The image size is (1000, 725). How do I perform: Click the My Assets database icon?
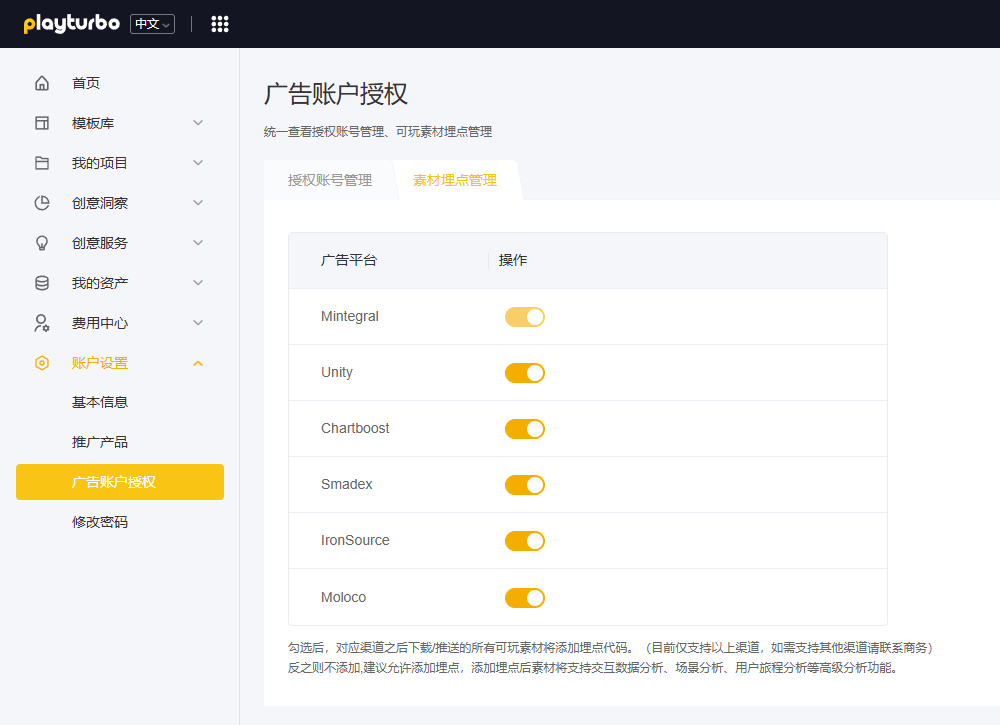coord(42,283)
